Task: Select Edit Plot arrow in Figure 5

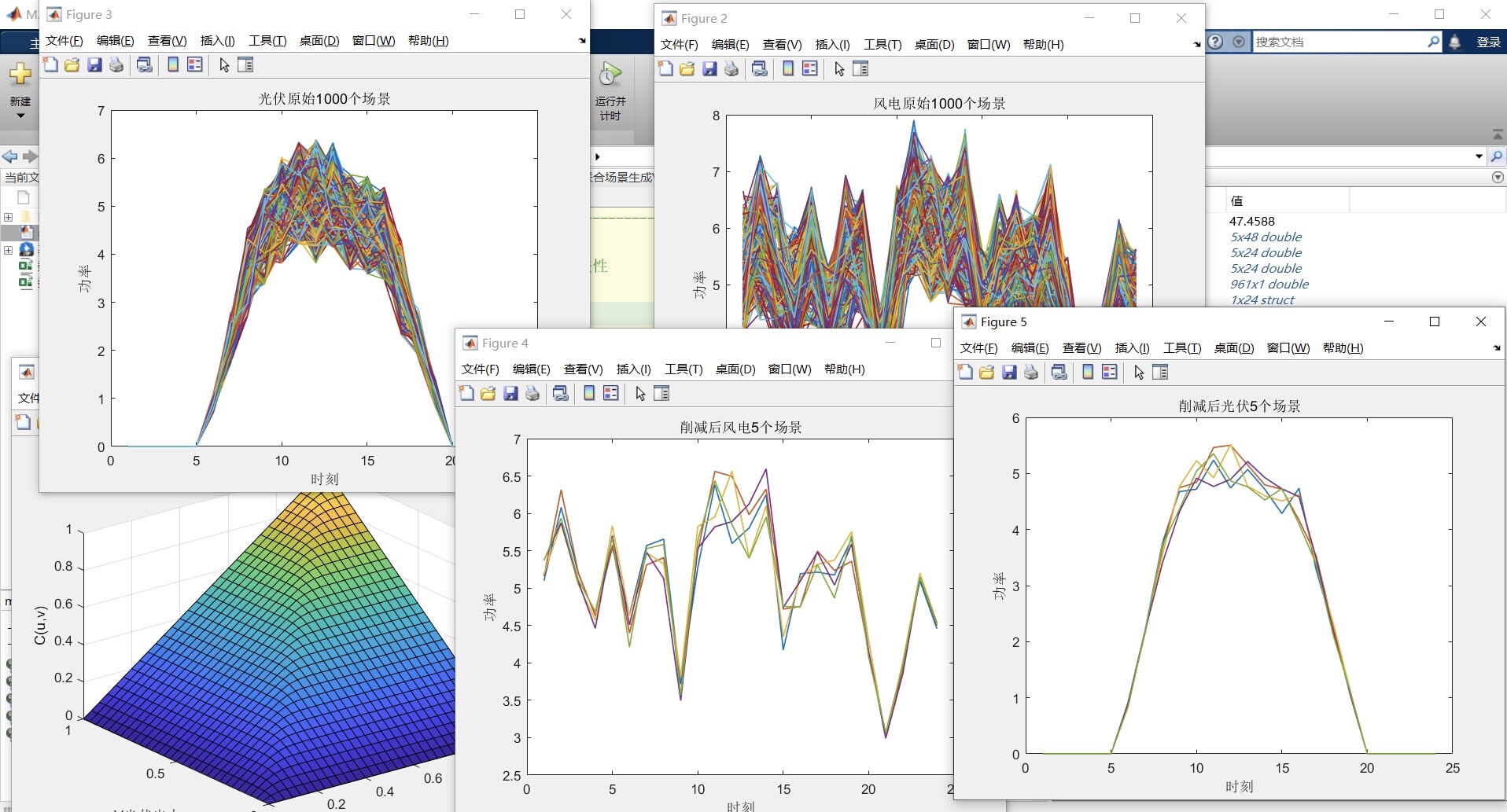Action: 1139,373
